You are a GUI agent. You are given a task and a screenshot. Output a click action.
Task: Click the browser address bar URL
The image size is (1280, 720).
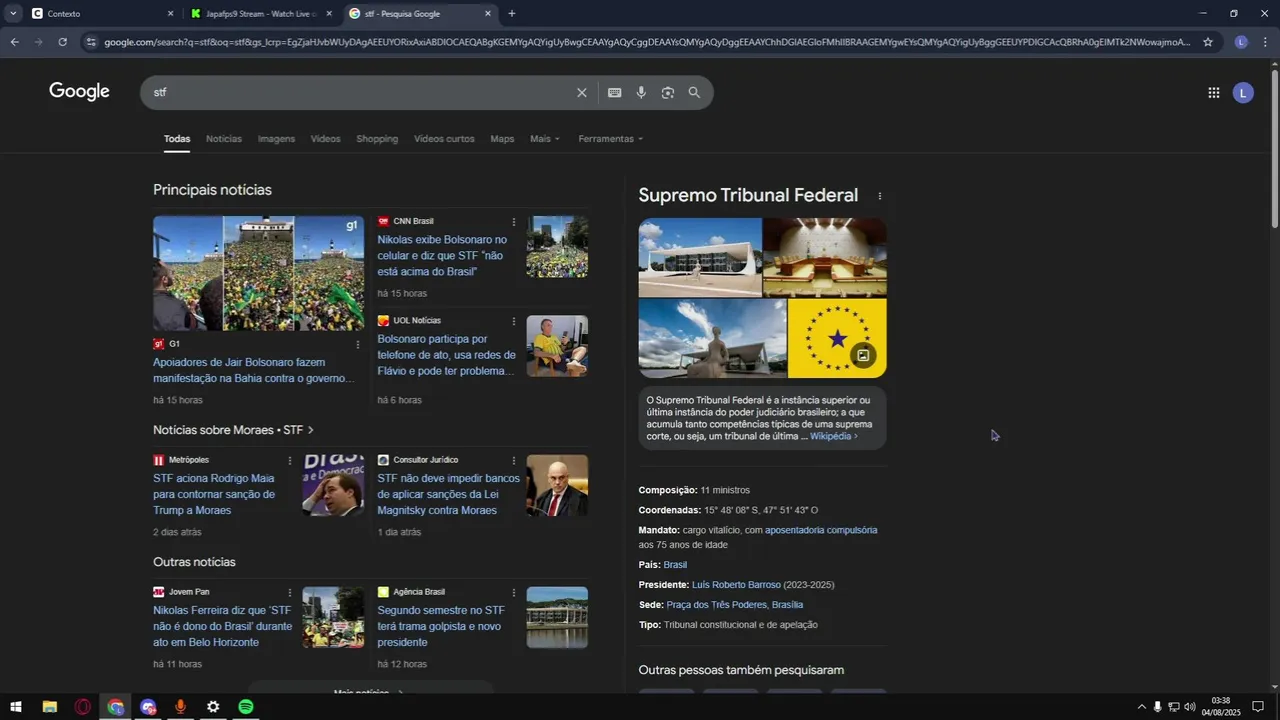[x=647, y=42]
